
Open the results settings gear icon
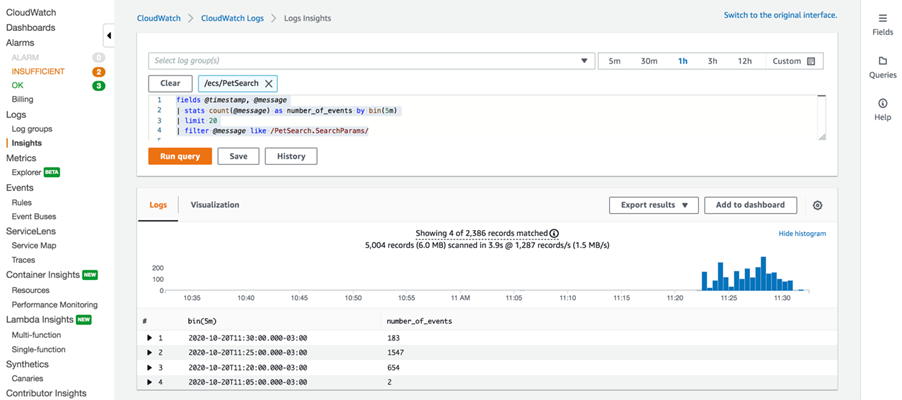pos(817,205)
